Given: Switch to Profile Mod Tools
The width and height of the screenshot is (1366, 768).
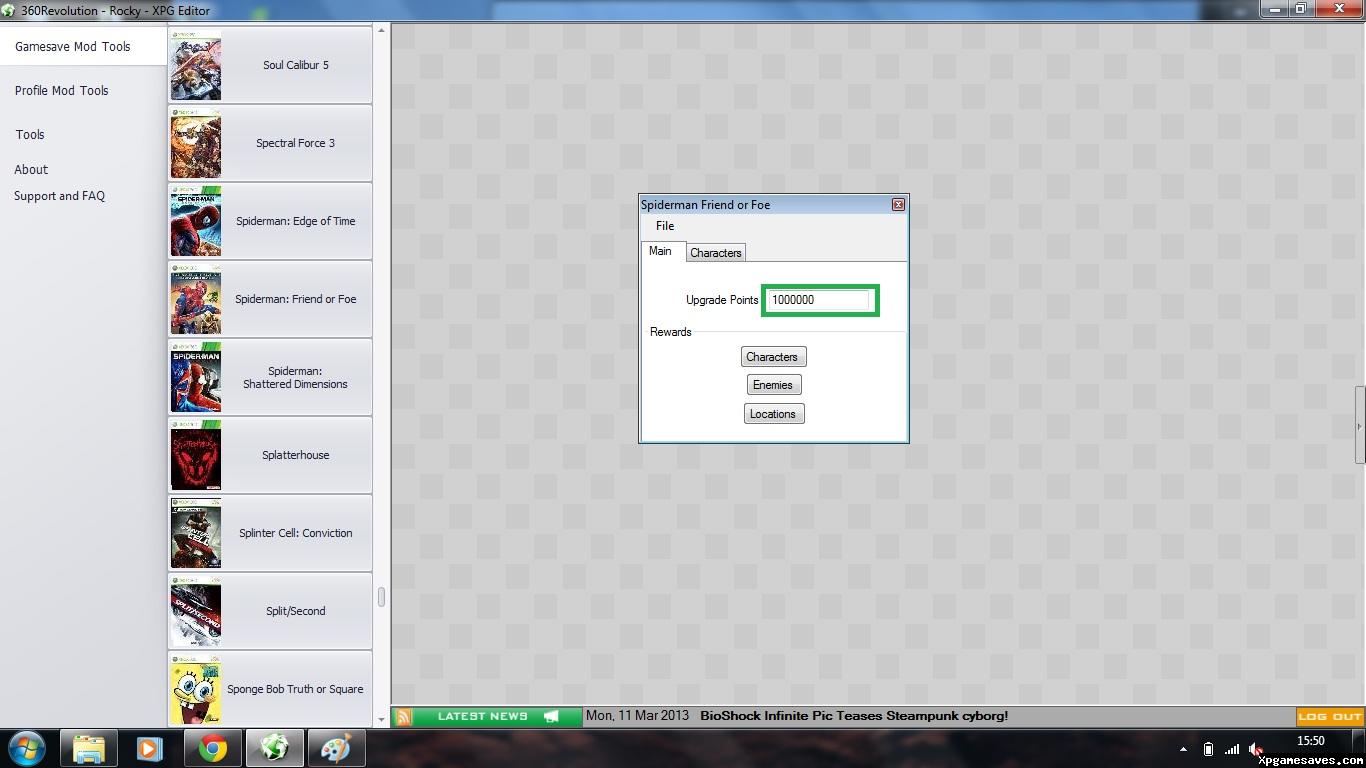Looking at the screenshot, I should (x=62, y=91).
